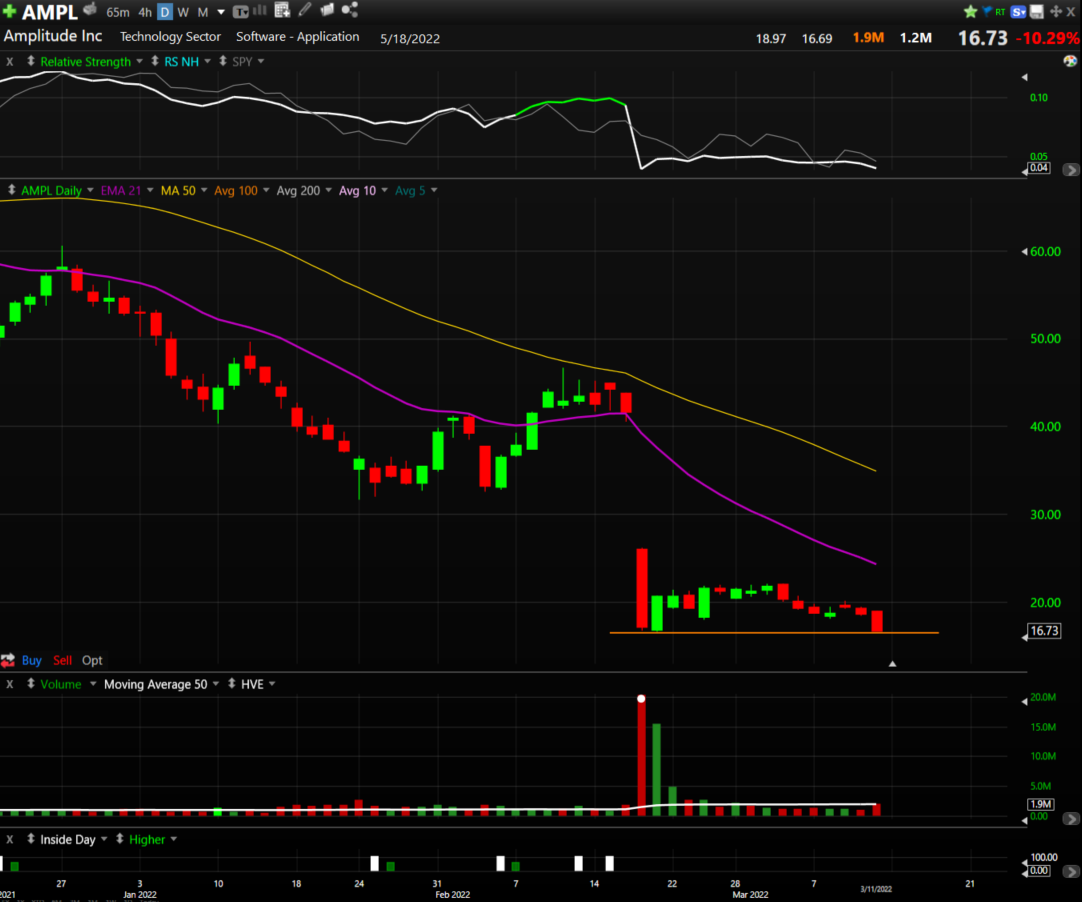Click the Opt options button
The height and width of the screenshot is (902, 1082).
click(x=92, y=660)
